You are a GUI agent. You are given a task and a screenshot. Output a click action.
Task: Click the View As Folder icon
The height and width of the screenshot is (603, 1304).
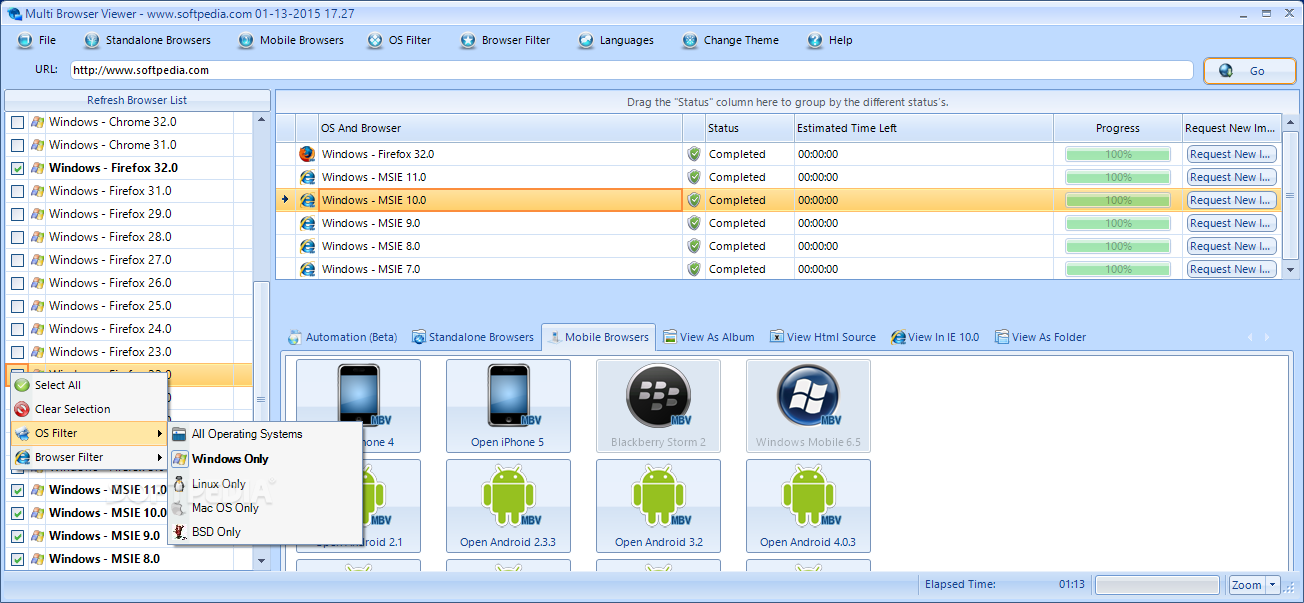pyautogui.click(x=1002, y=337)
